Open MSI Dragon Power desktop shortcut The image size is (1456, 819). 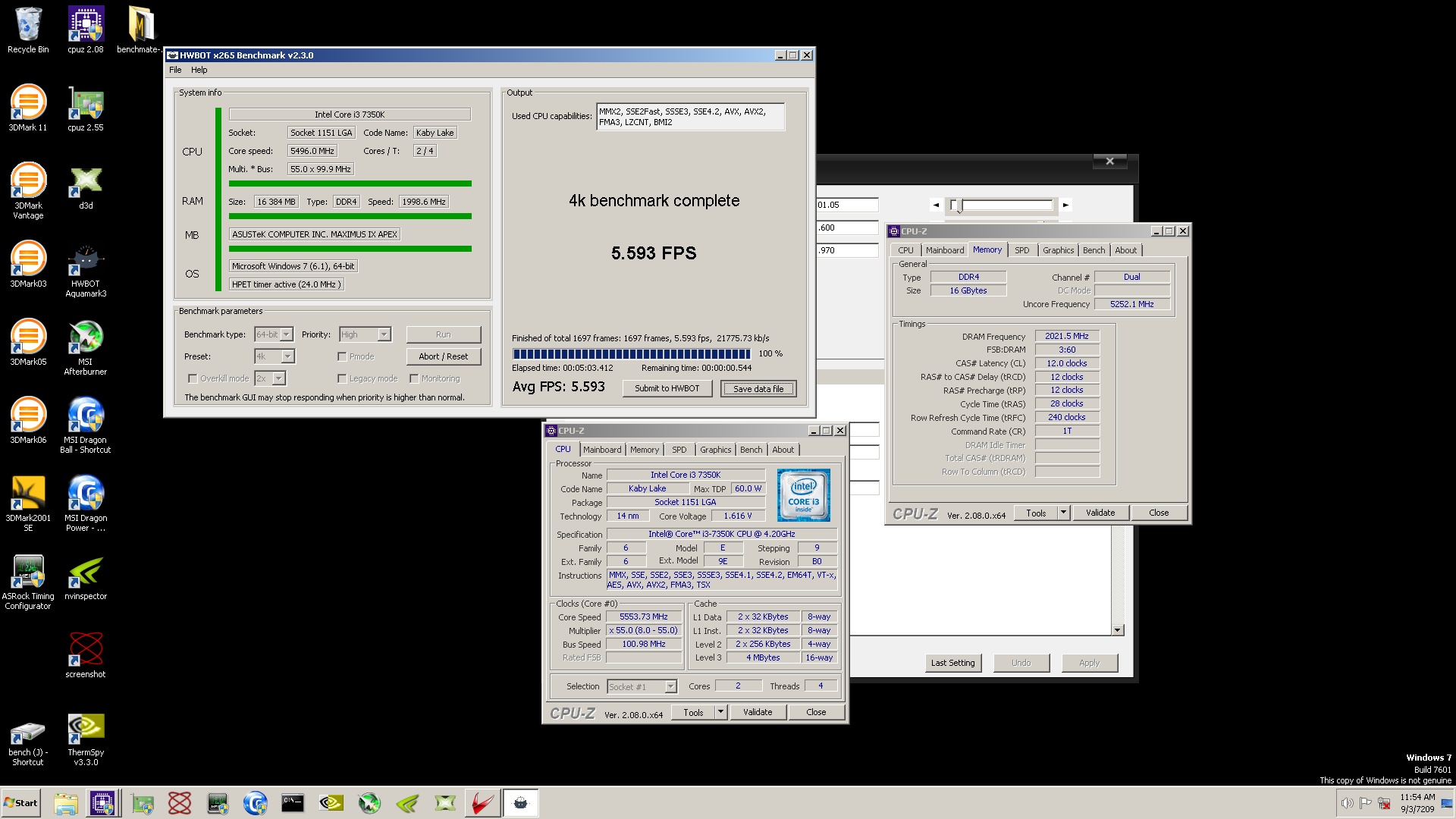(x=86, y=504)
